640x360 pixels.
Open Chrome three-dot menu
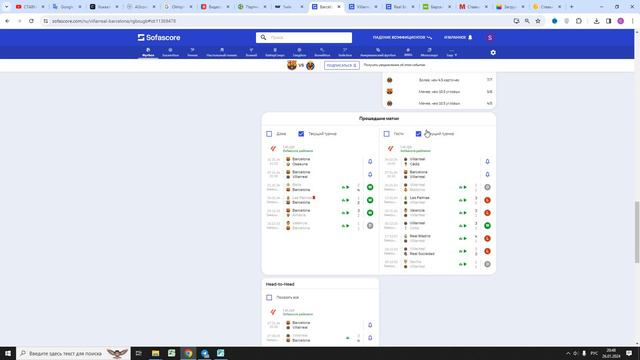coord(632,21)
